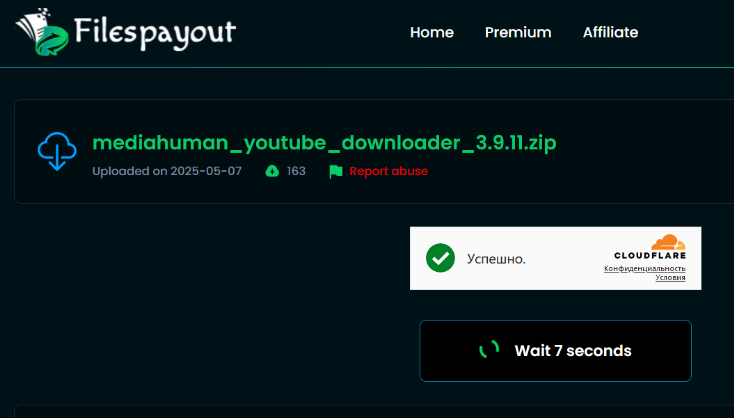The height and width of the screenshot is (418, 734).
Task: Open the Affiliate menu link
Action: pyautogui.click(x=610, y=32)
